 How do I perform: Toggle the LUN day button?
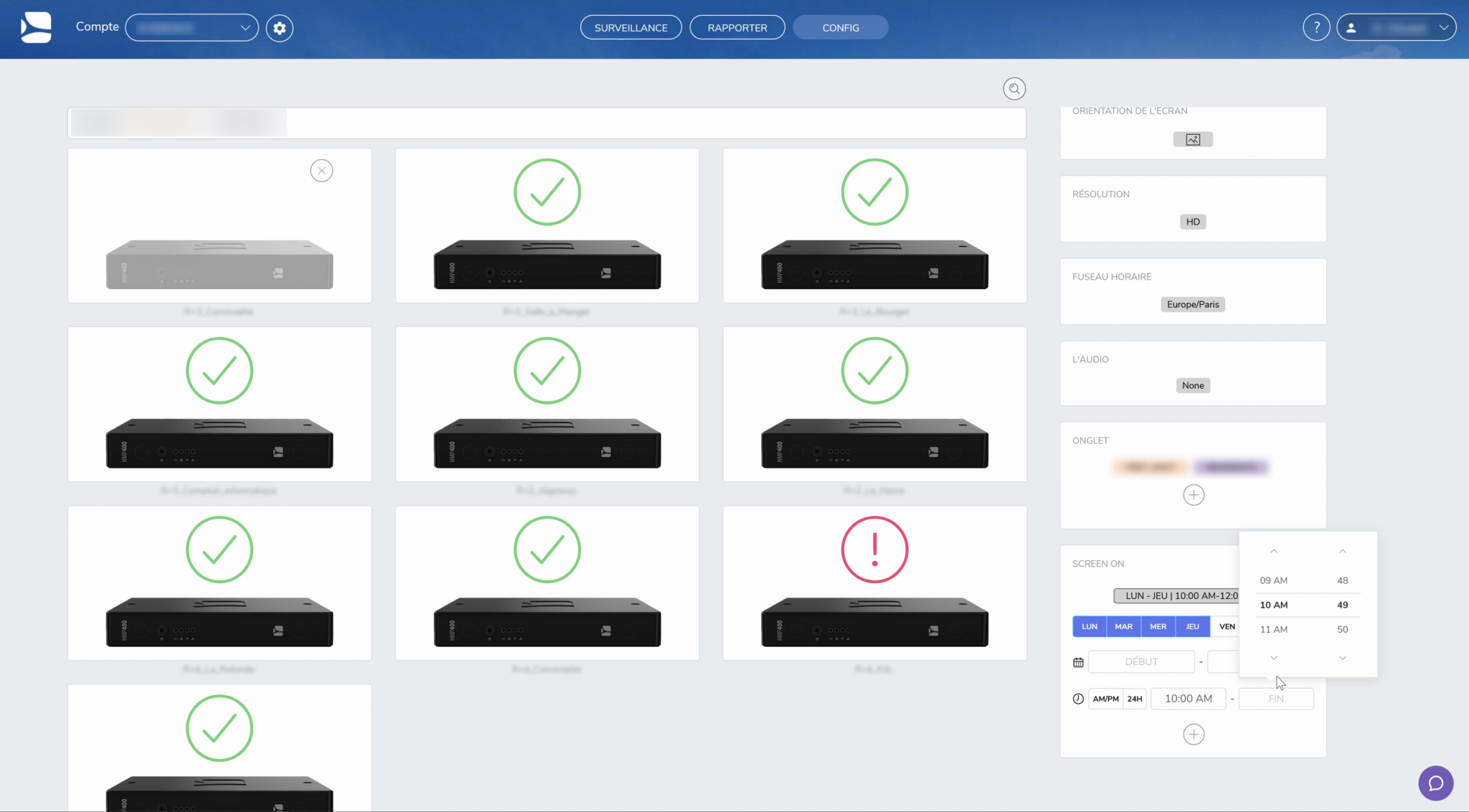click(1089, 626)
